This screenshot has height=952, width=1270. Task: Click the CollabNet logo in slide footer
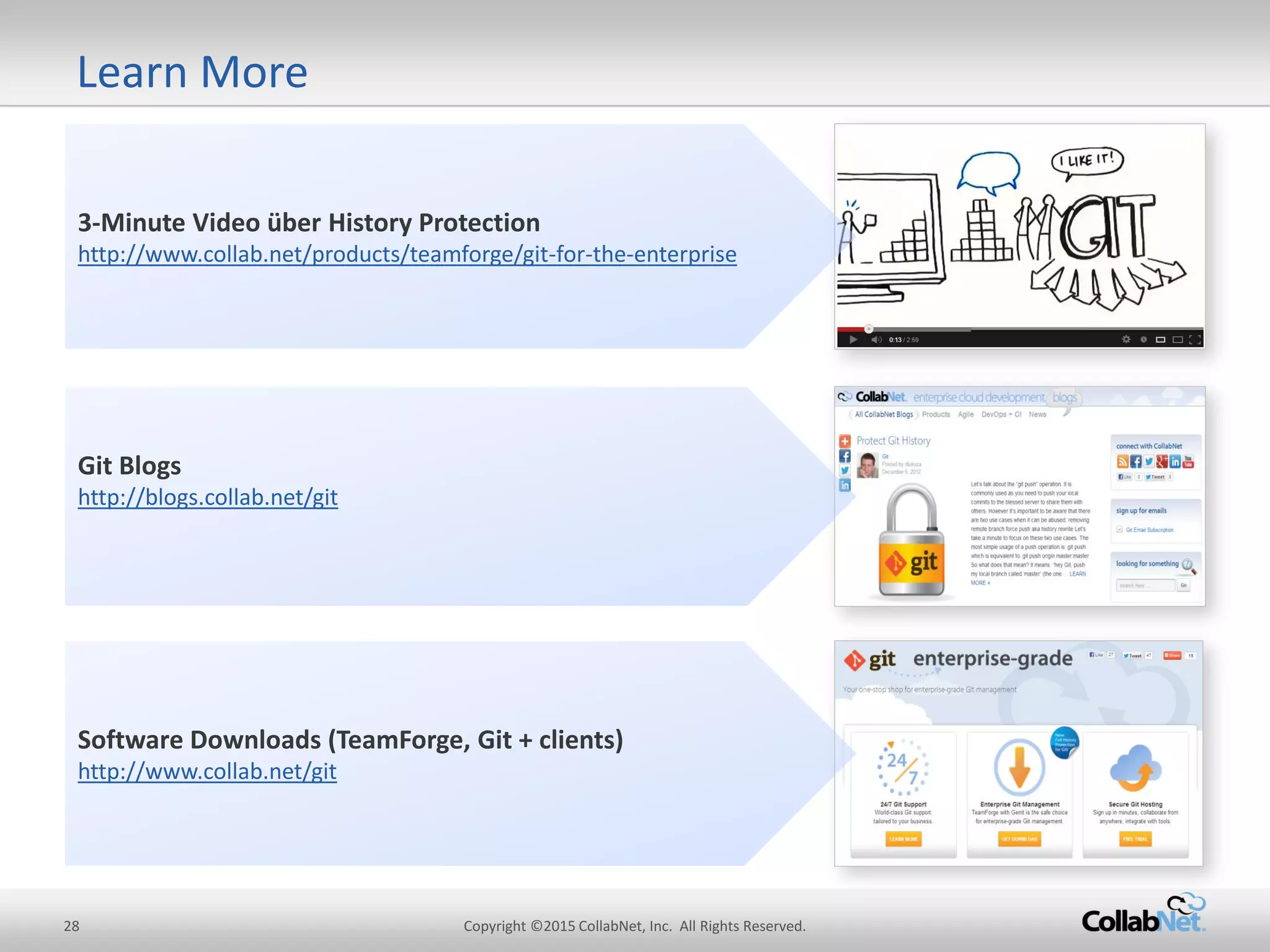(x=1143, y=914)
